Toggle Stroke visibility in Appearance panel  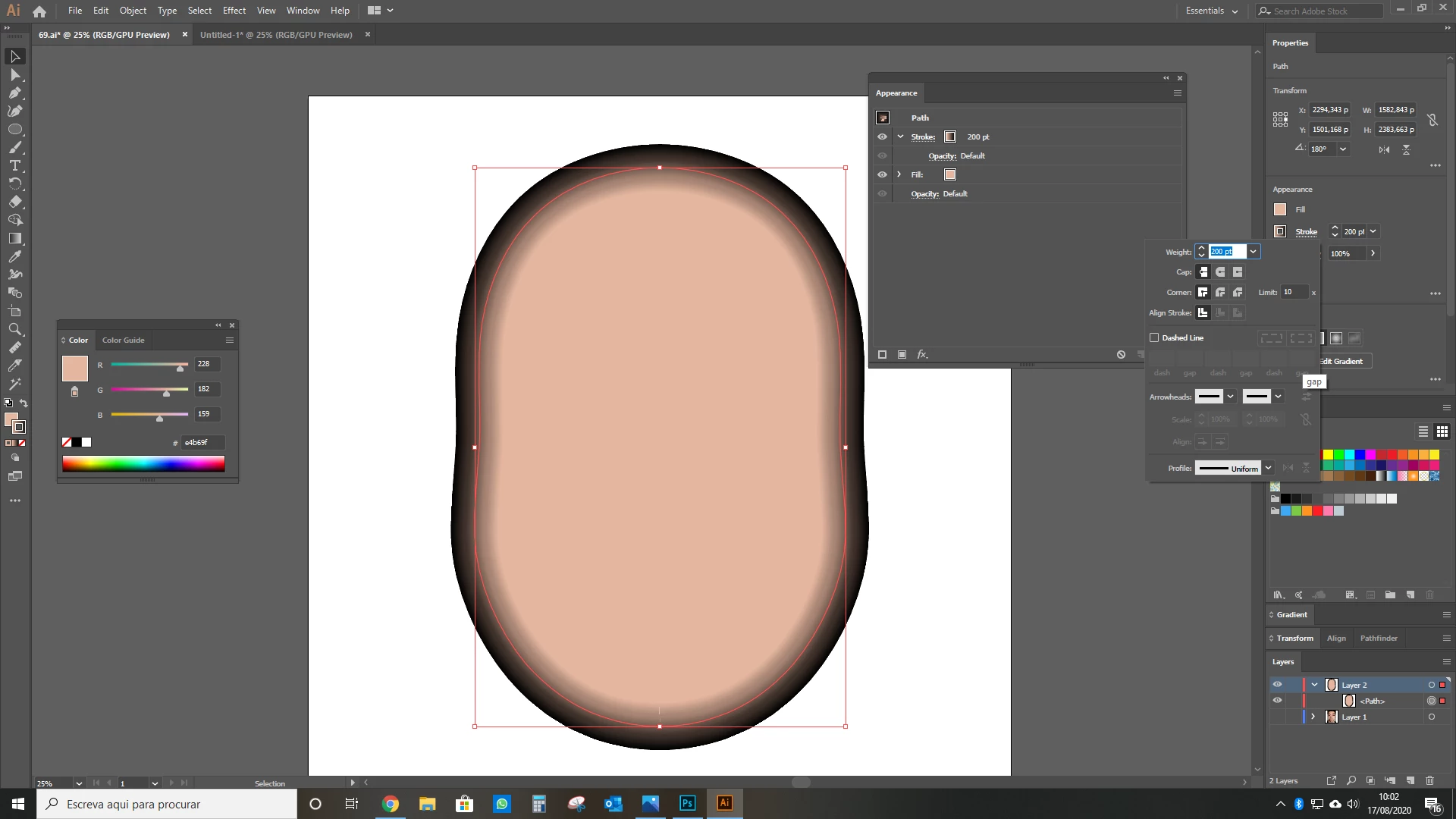(x=882, y=136)
